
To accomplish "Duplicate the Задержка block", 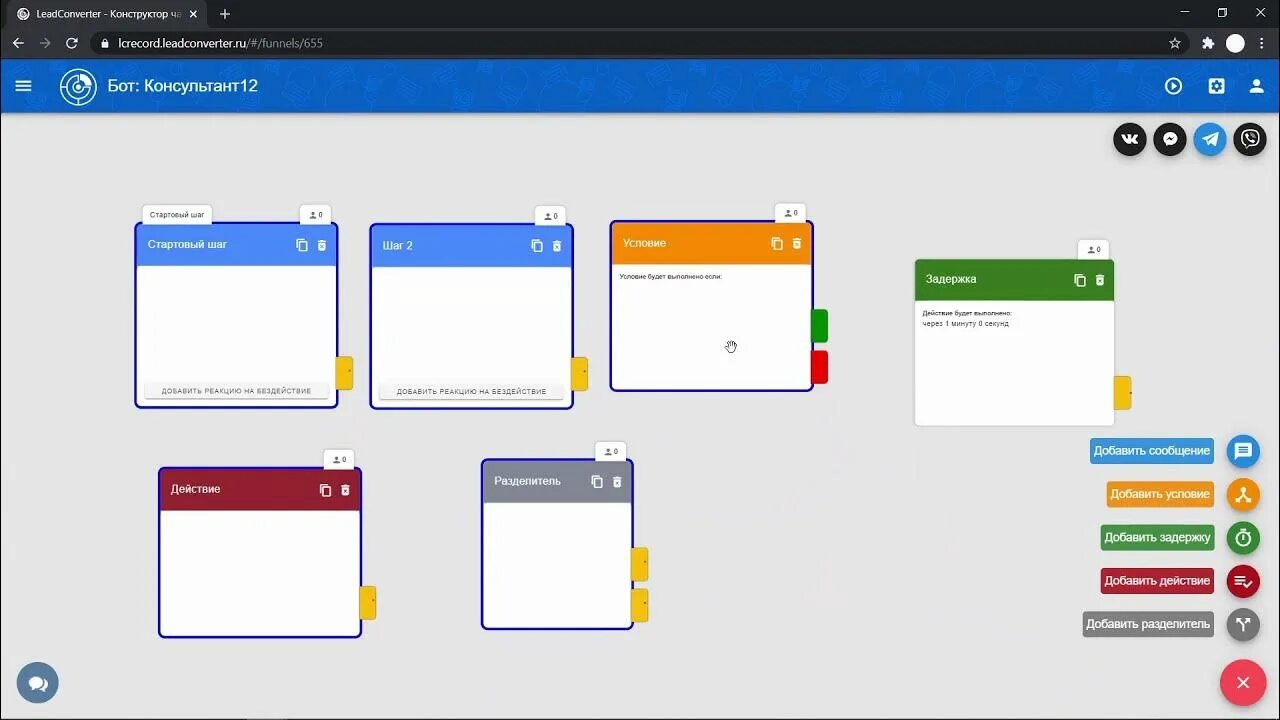I will [1080, 280].
